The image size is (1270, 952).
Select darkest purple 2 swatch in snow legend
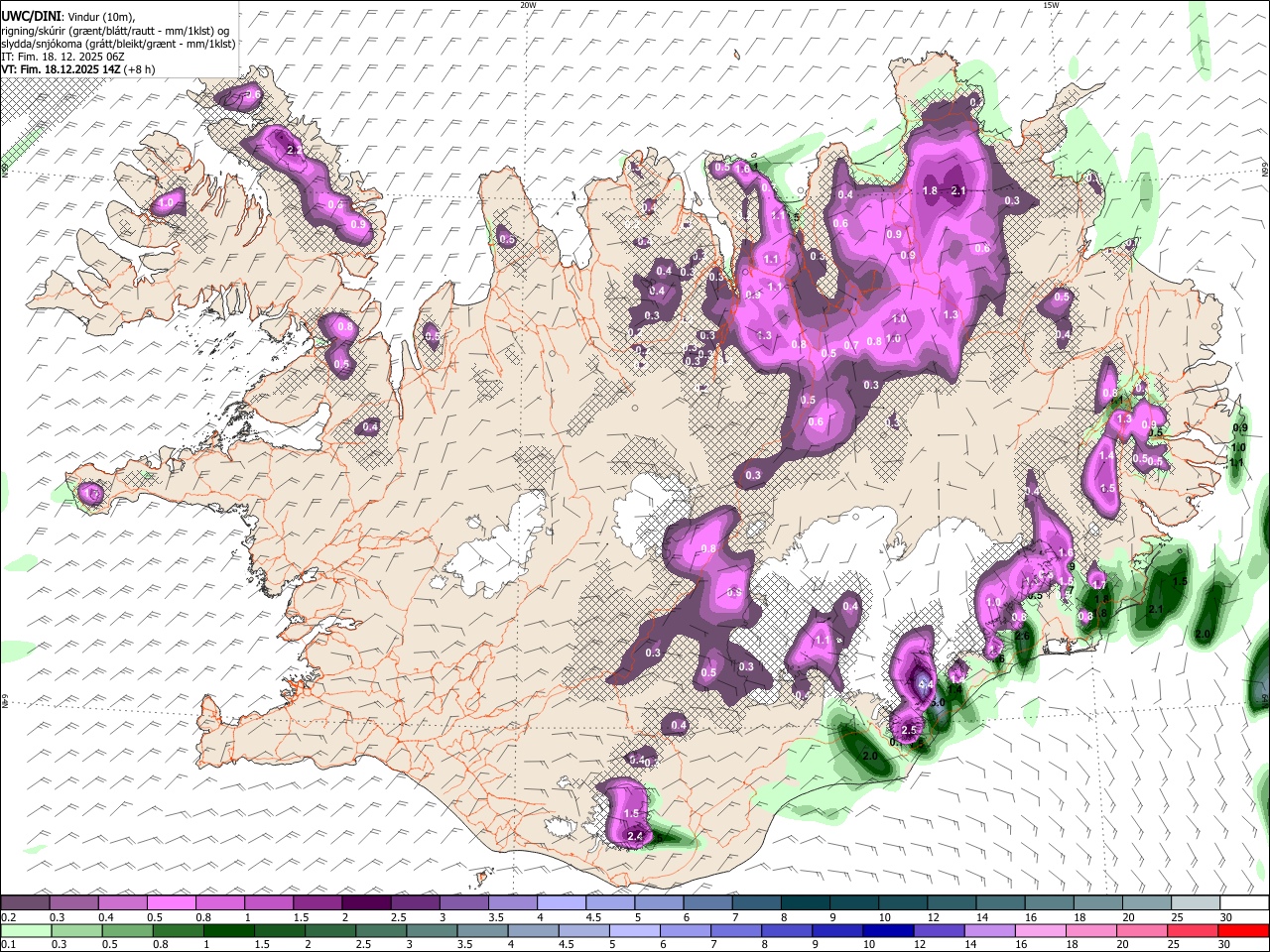[365, 903]
